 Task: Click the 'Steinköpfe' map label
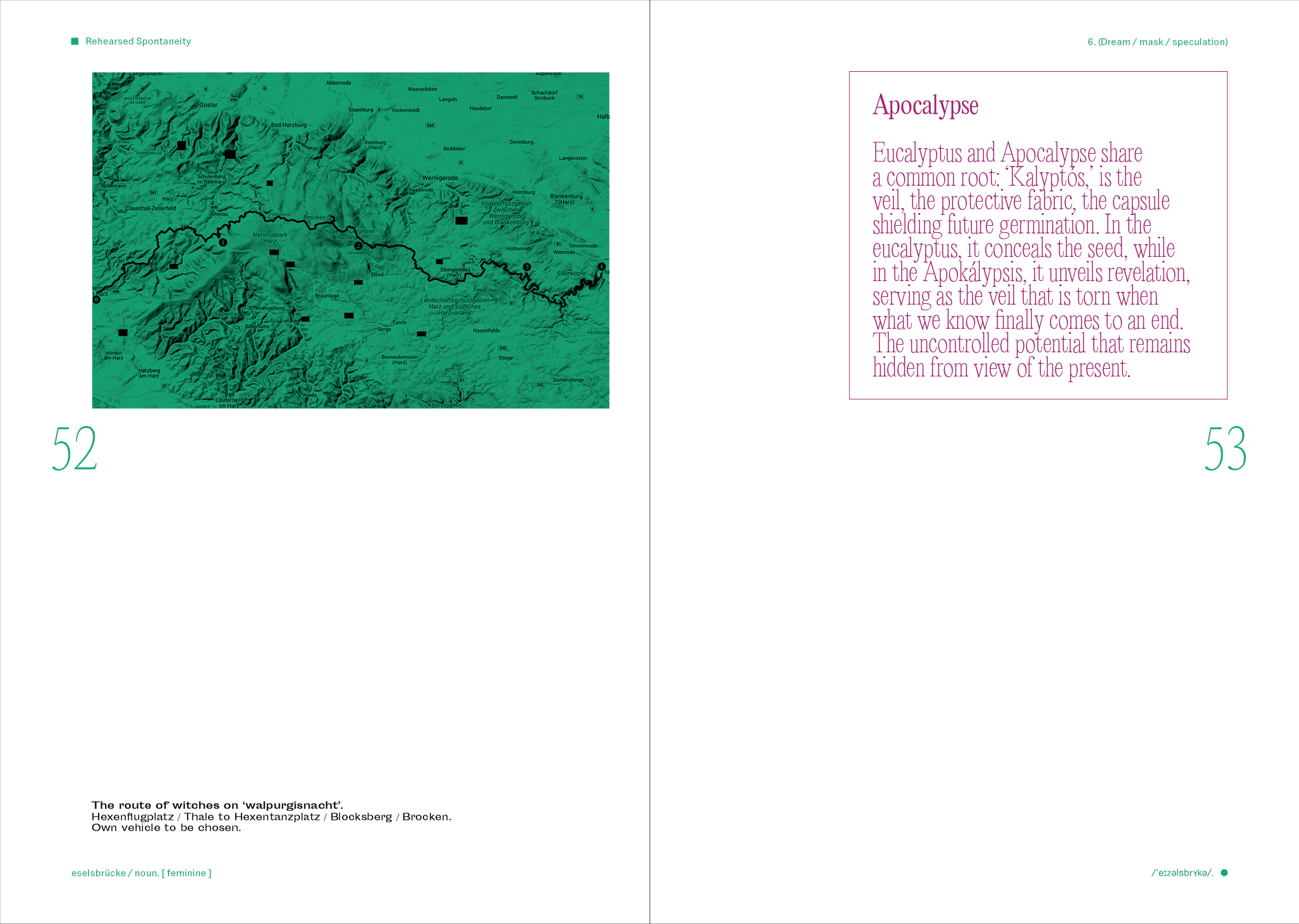[571, 273]
